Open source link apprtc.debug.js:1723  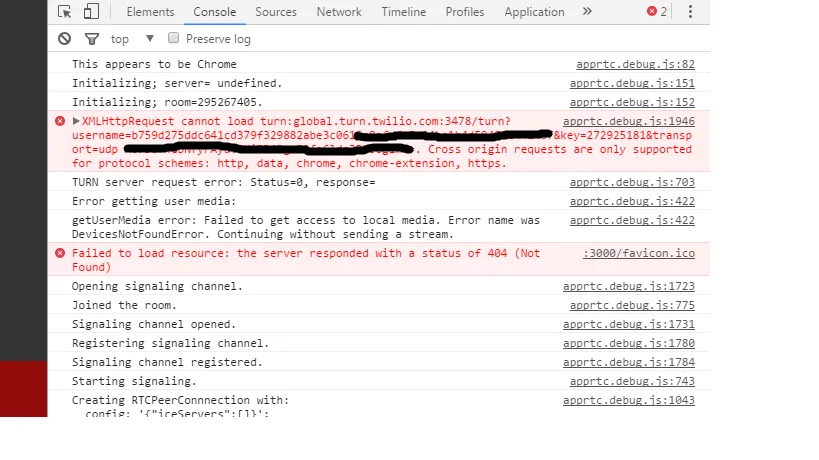click(629, 286)
